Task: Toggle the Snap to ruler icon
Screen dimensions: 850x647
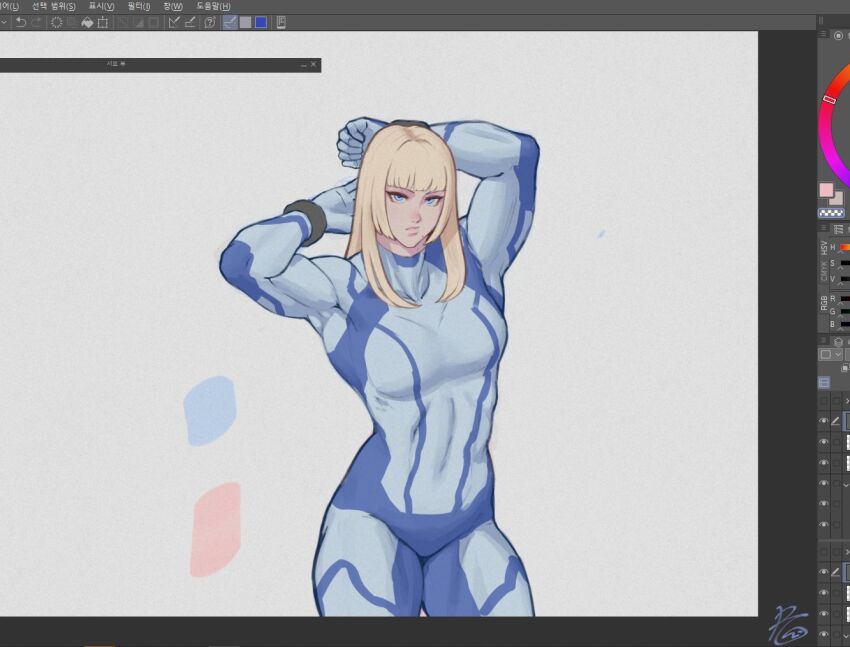Action: [174, 22]
